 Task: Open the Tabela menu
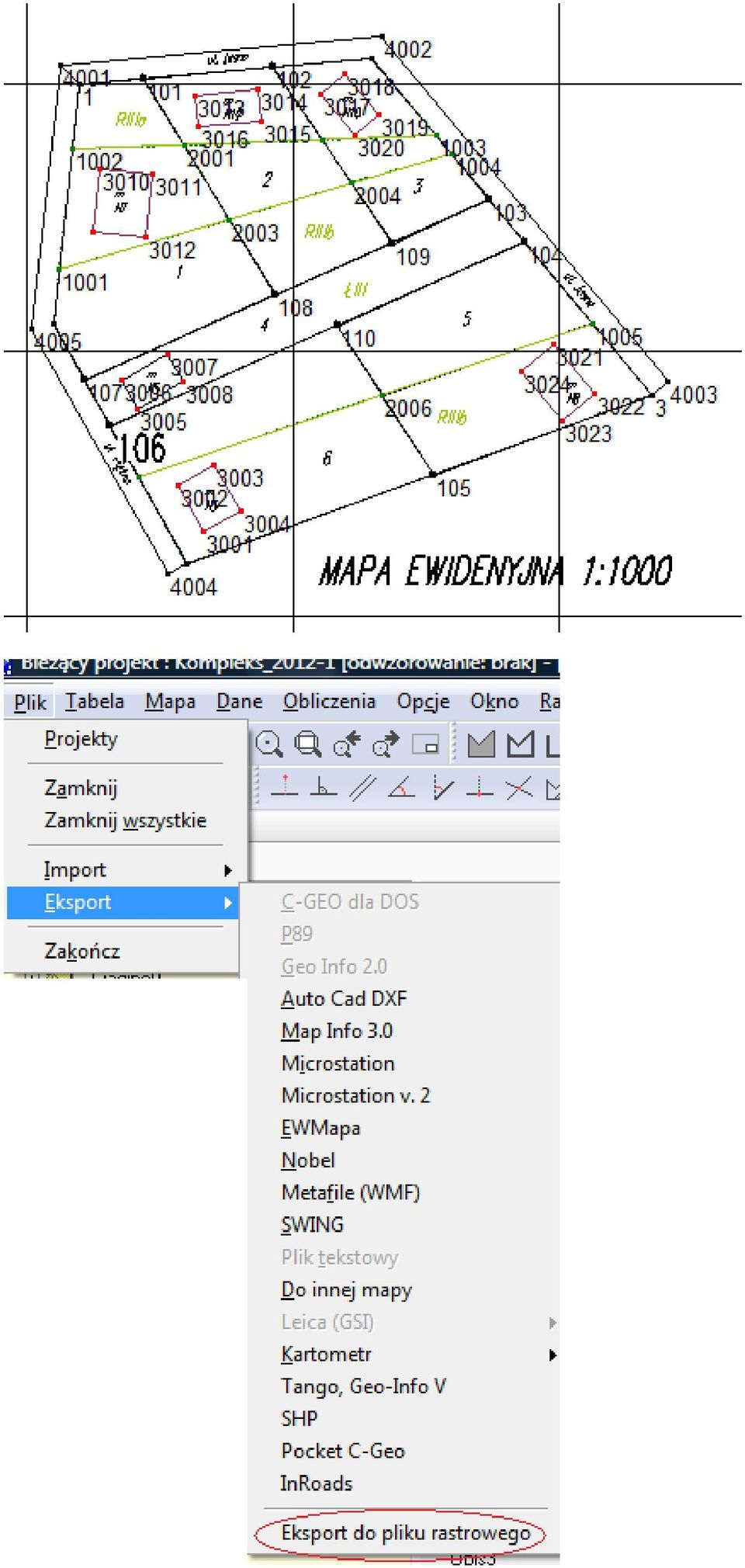pos(94,702)
